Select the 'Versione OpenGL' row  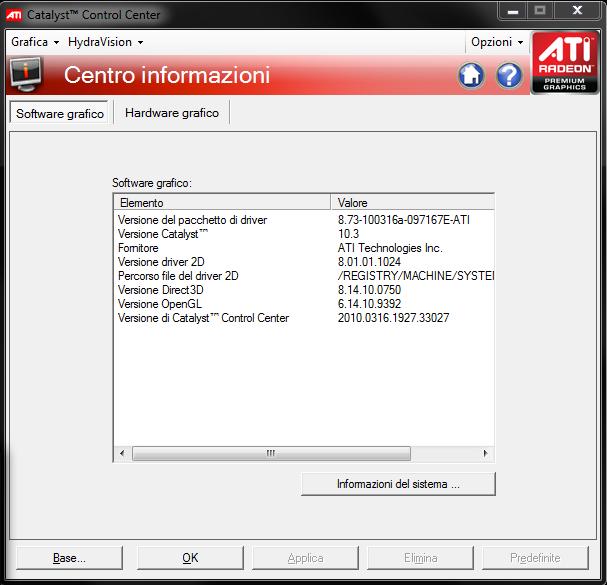304,304
